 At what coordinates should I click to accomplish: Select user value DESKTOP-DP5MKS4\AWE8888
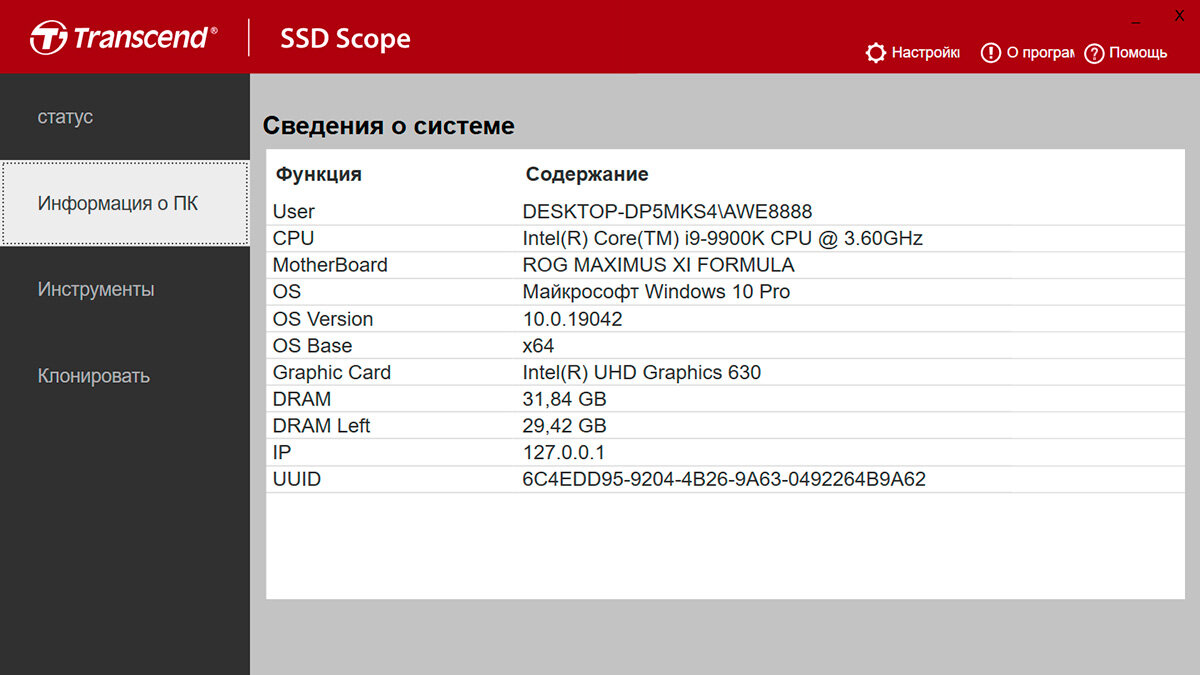(667, 211)
